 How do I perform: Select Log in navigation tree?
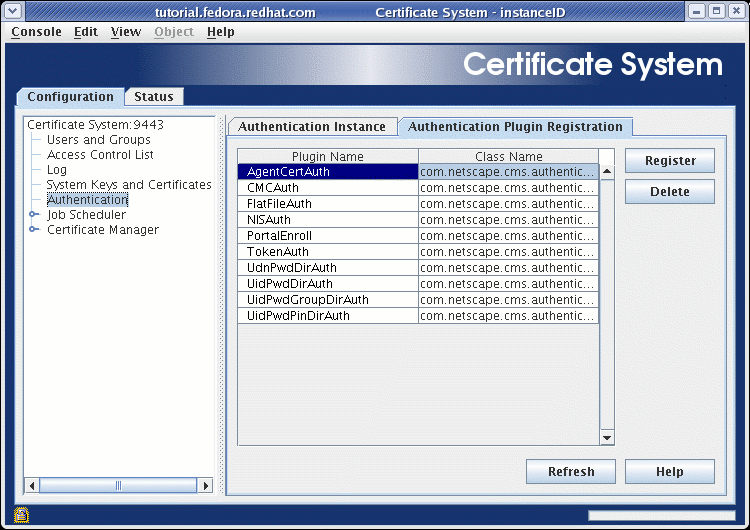click(56, 170)
